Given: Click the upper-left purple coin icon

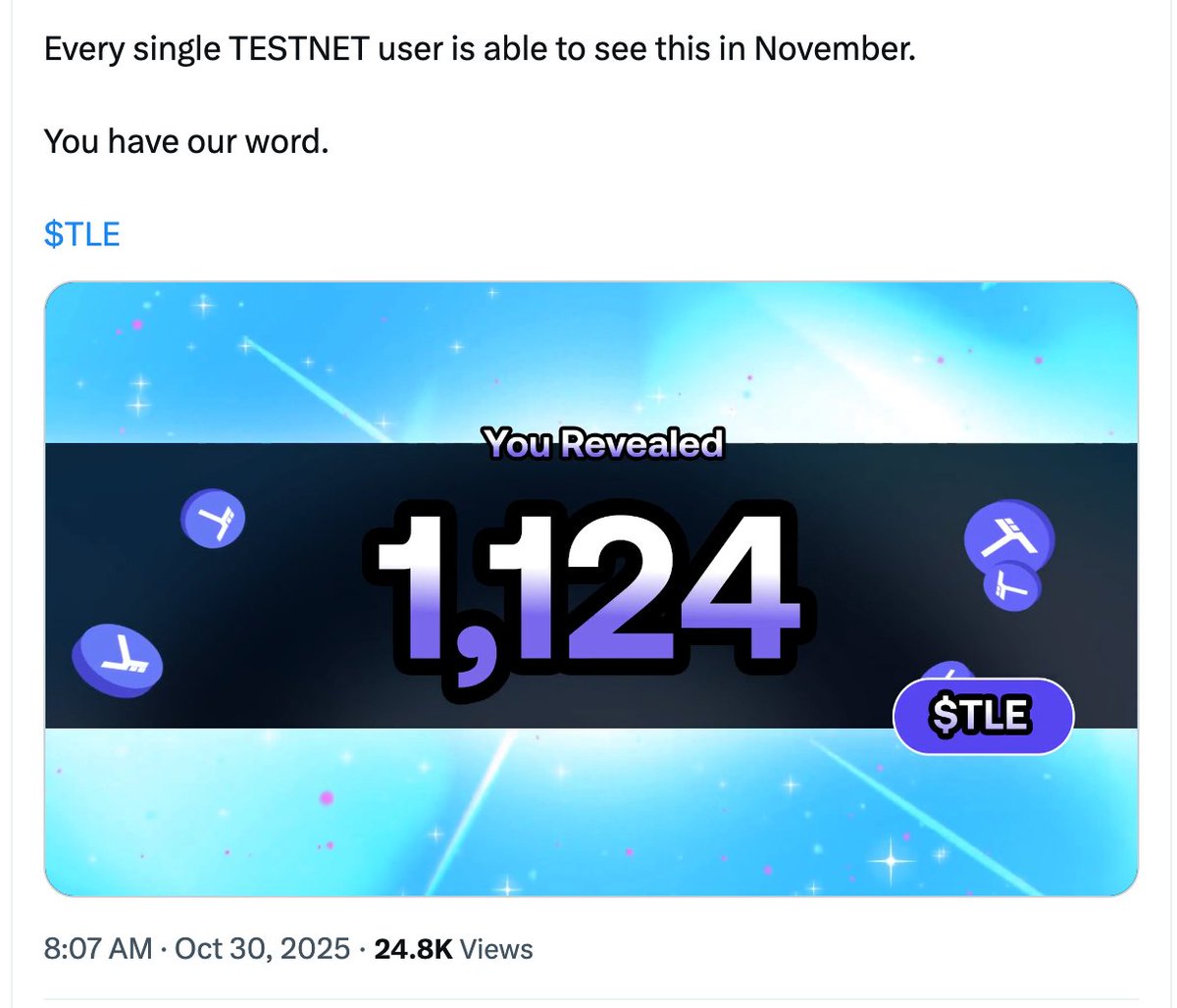Looking at the screenshot, I should pyautogui.click(x=213, y=518).
